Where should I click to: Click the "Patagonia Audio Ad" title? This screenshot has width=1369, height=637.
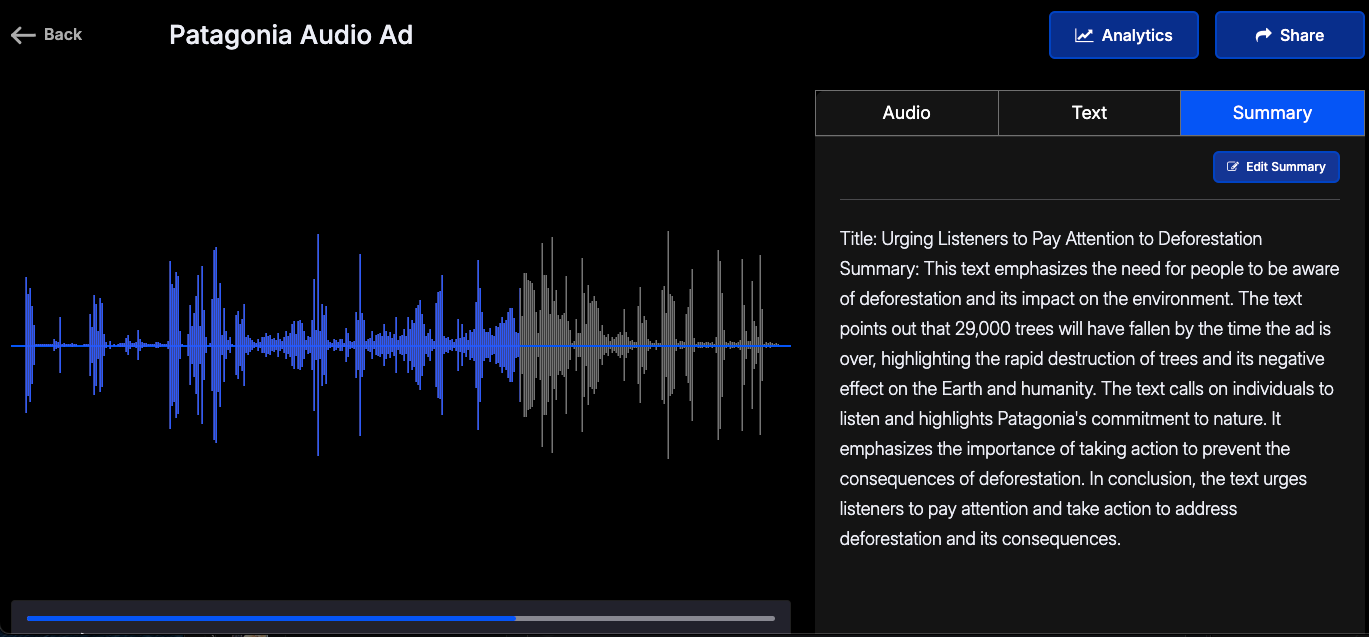tap(291, 35)
